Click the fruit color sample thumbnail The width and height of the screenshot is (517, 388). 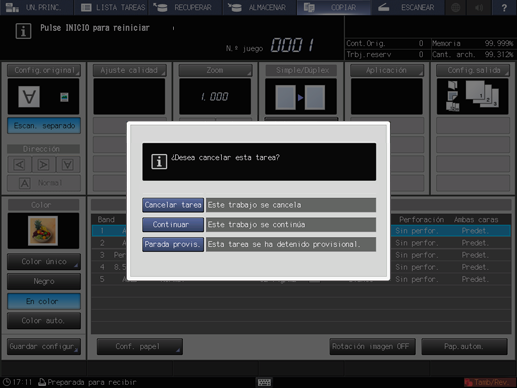pos(43,231)
